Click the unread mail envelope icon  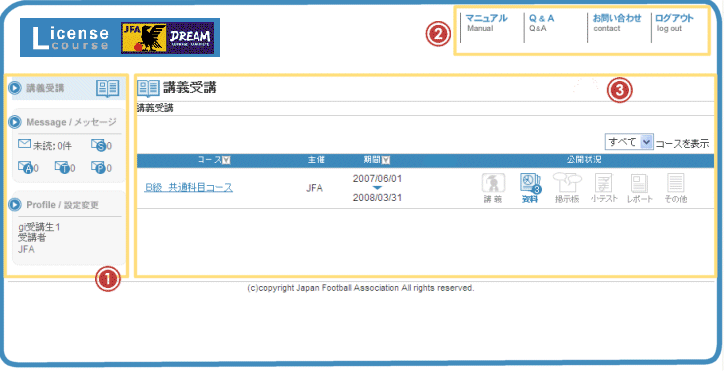tap(24, 144)
